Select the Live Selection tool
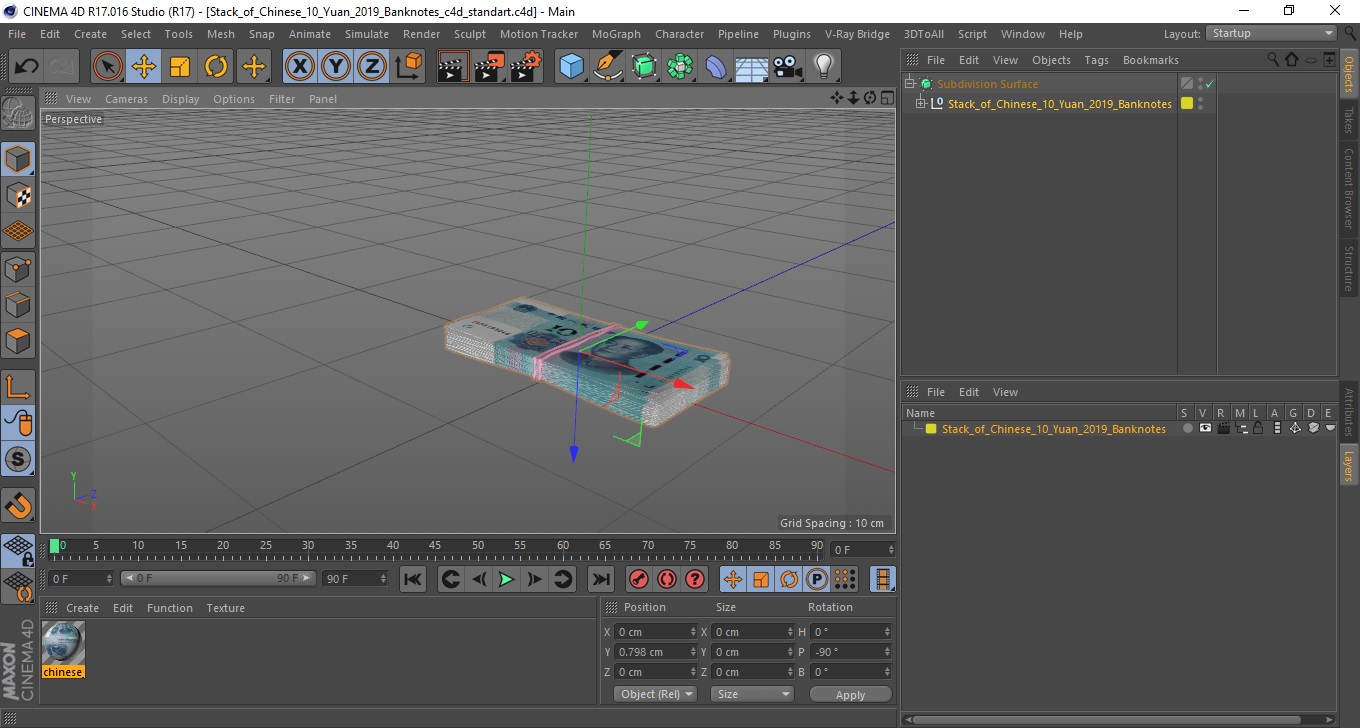The height and width of the screenshot is (728, 1360). pos(108,67)
